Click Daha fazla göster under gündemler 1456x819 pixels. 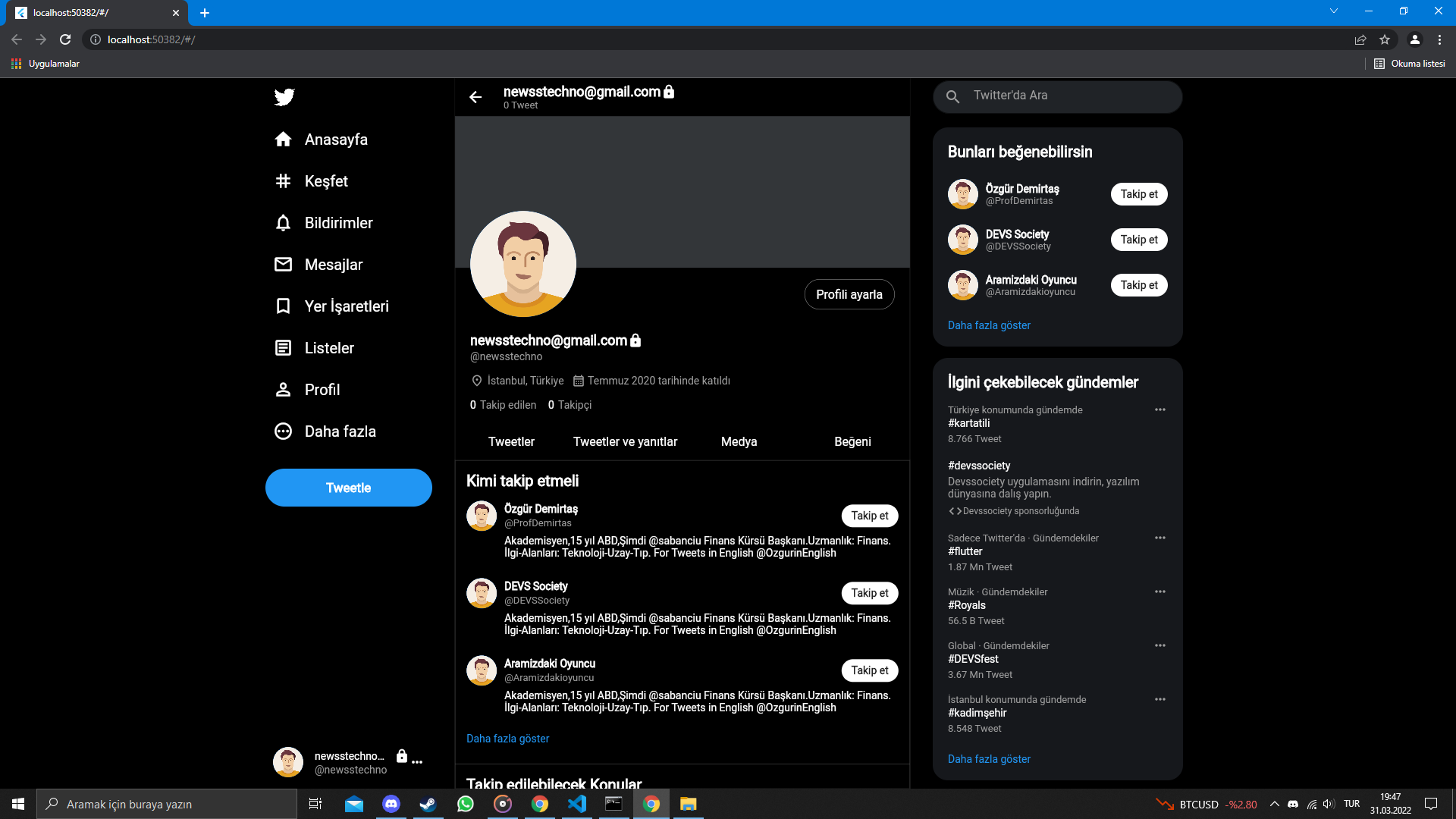[989, 759]
